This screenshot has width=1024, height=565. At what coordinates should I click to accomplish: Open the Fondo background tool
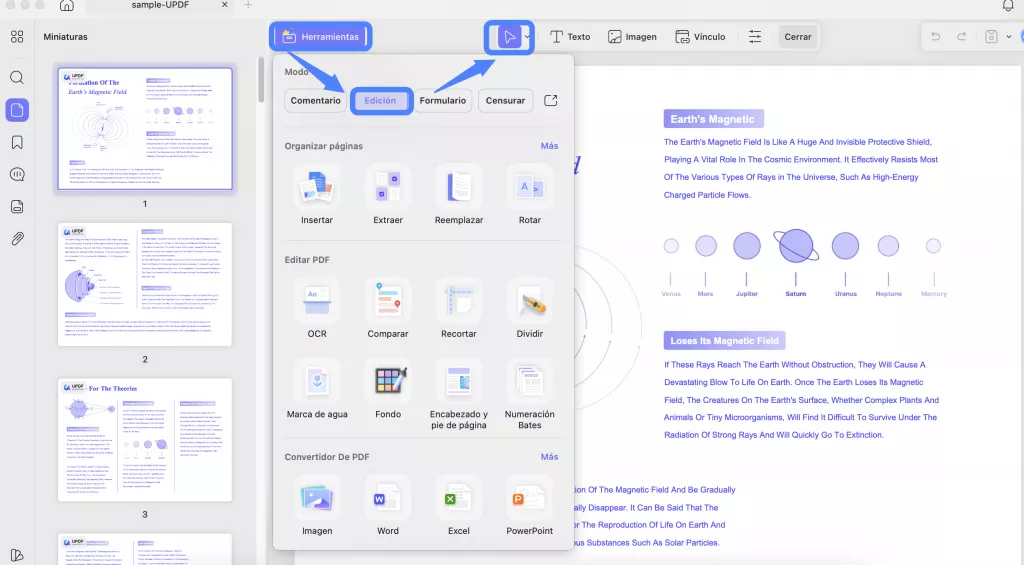pyautogui.click(x=388, y=390)
